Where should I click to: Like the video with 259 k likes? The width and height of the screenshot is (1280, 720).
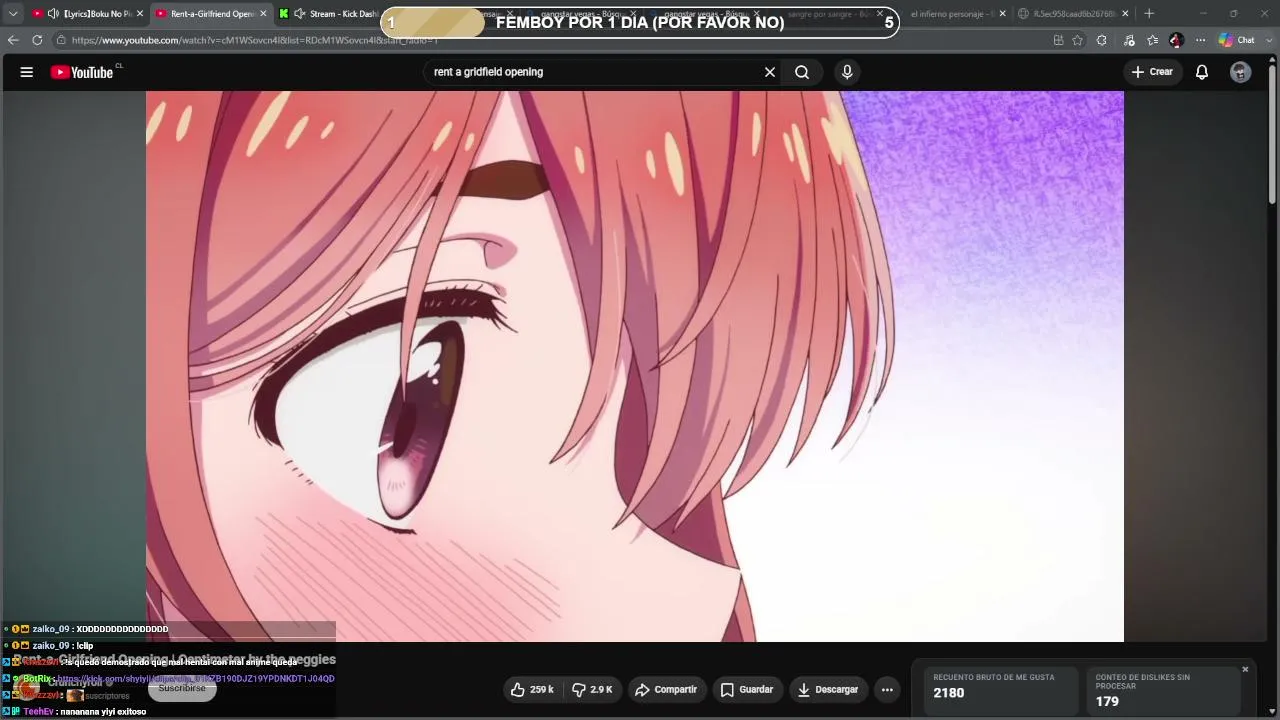click(532, 689)
